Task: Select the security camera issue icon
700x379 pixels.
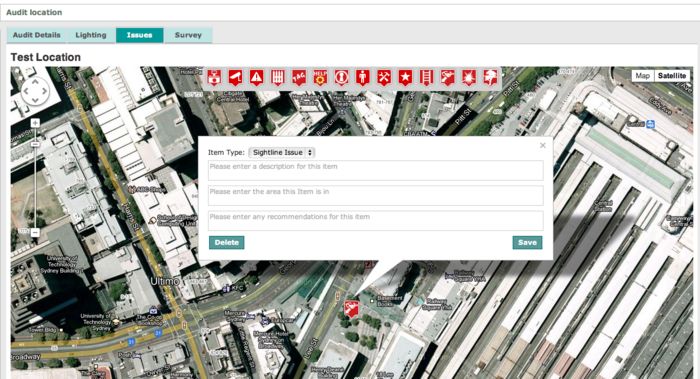Action: [x=235, y=78]
